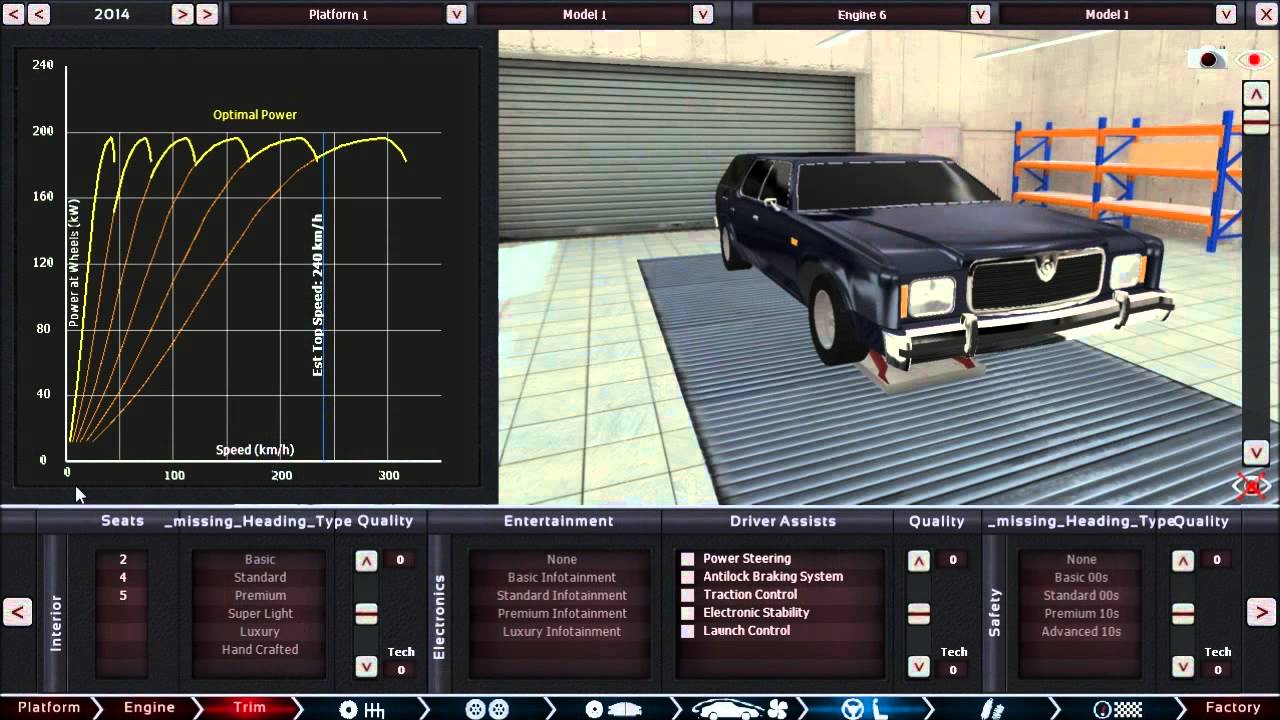Jump forward years with the outermost right year arrow

[207, 14]
